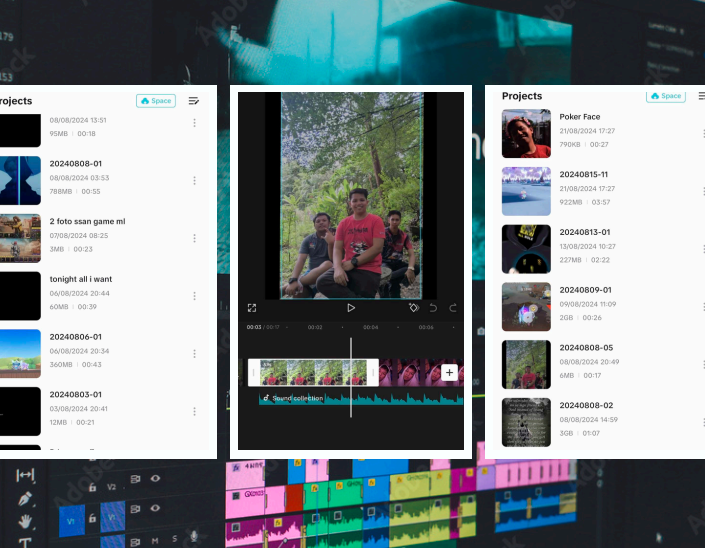Select the Hand tool in background Premiere toolbar
The image size is (705, 548).
tap(25, 521)
